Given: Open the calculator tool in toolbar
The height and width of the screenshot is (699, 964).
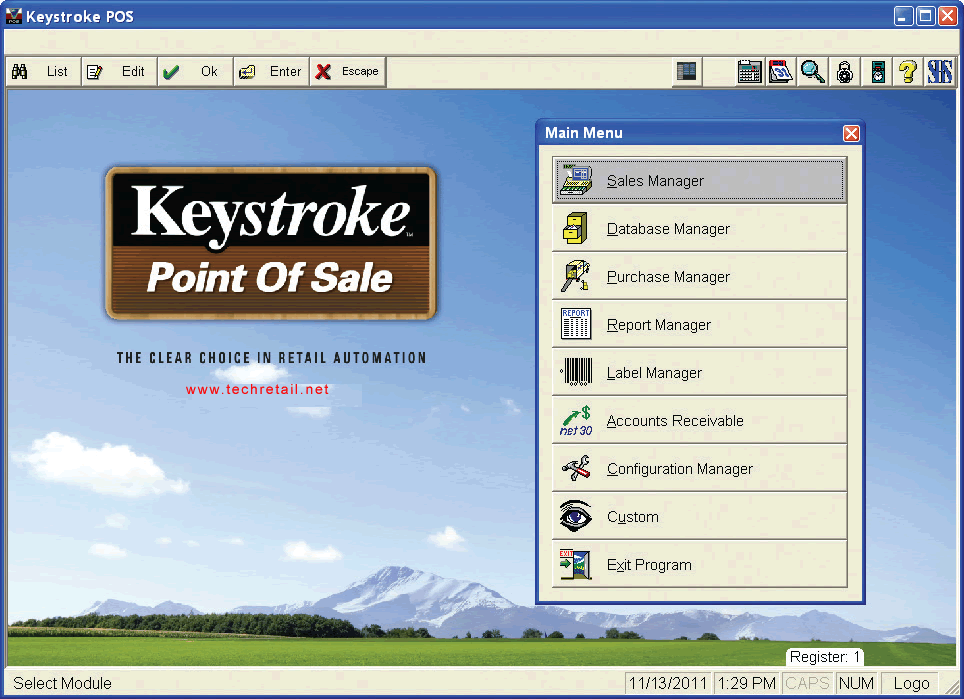Looking at the screenshot, I should click(749, 72).
